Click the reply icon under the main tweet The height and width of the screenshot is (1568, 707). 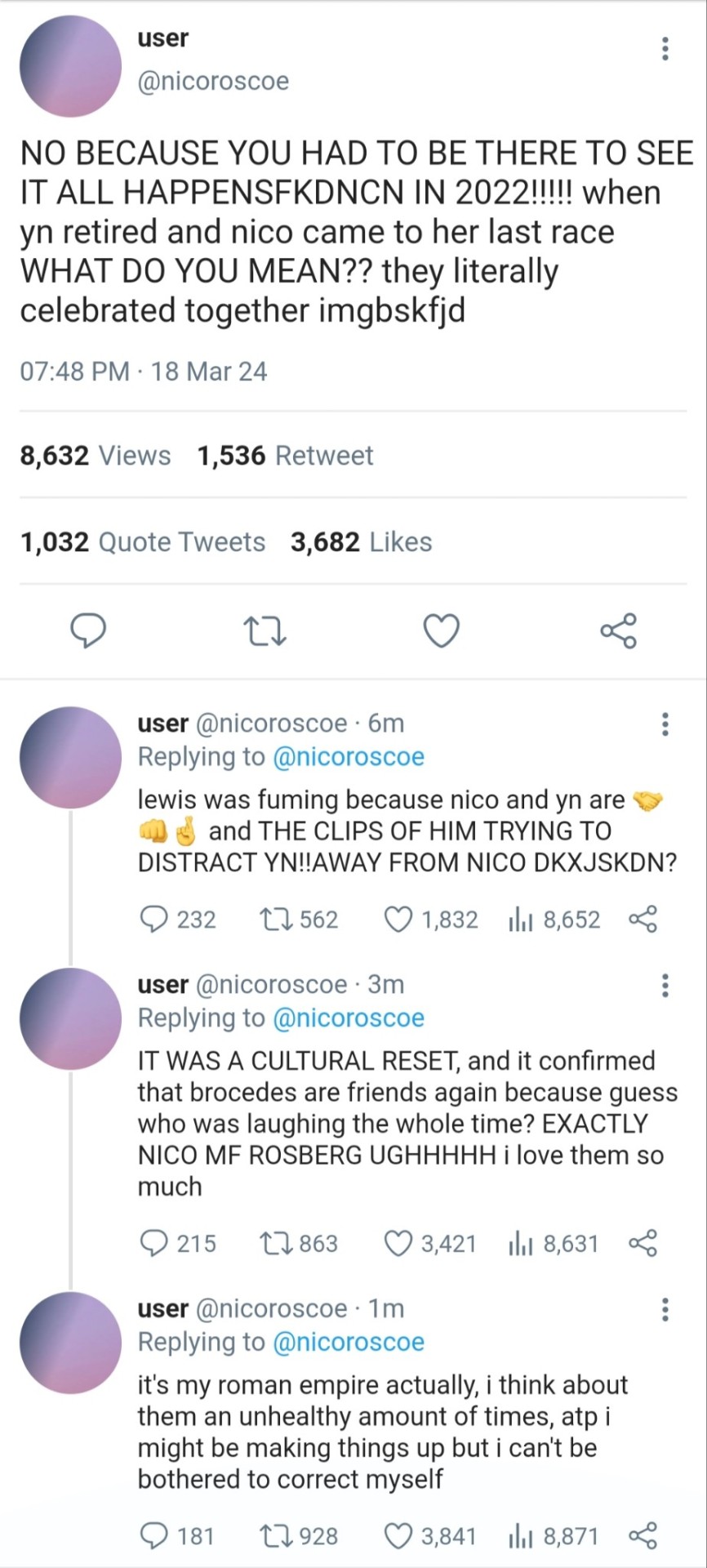88,631
